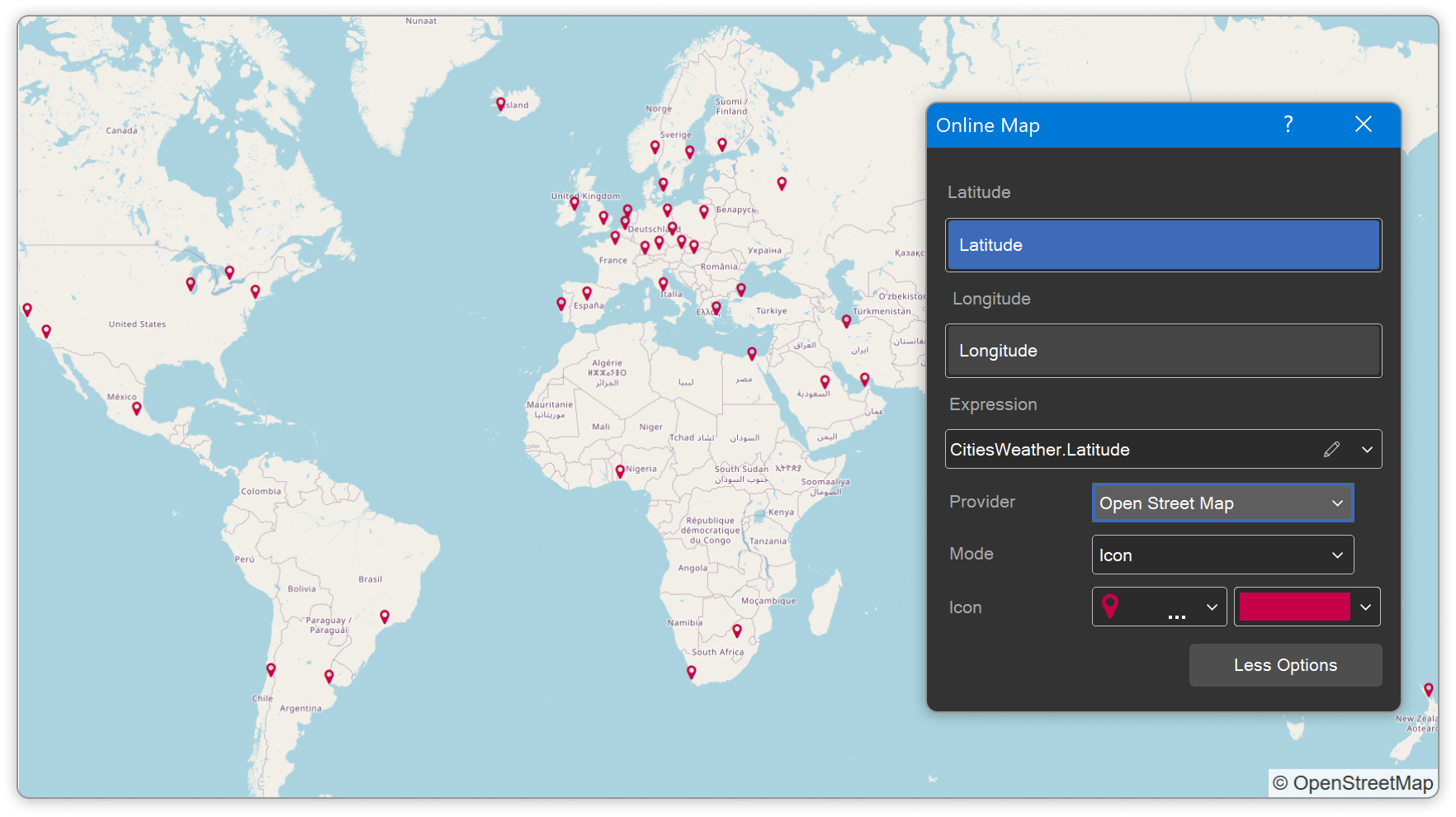Click the help question mark icon
1456x817 pixels.
pos(1288,125)
